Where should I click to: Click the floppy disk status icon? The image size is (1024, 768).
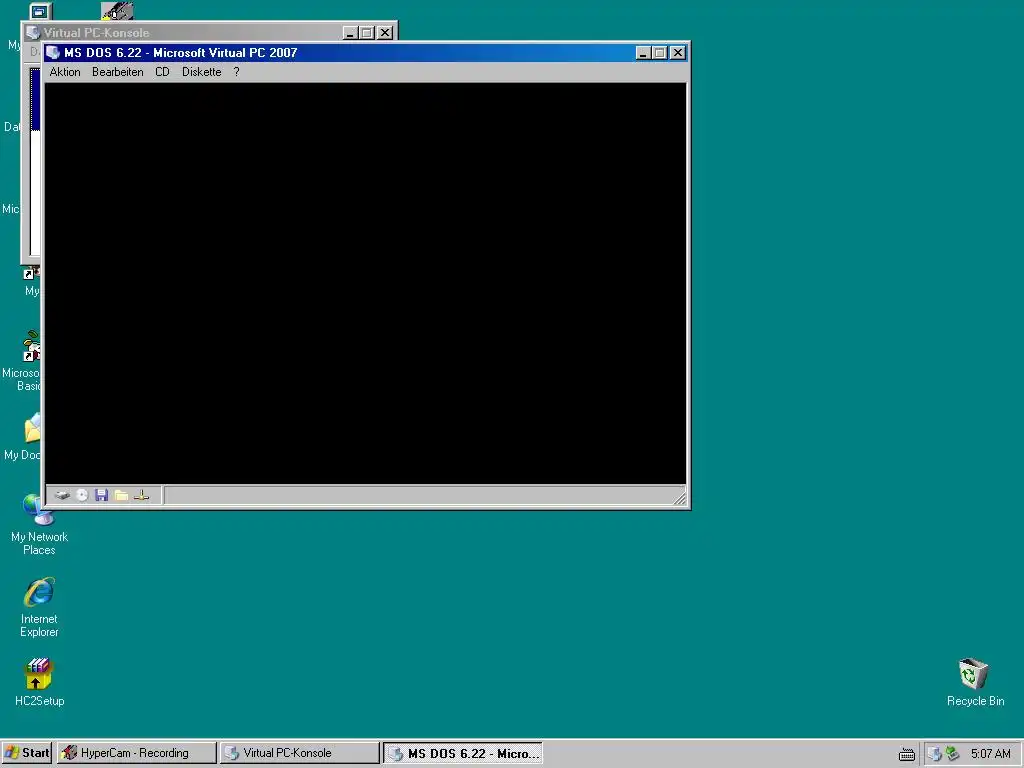101,495
